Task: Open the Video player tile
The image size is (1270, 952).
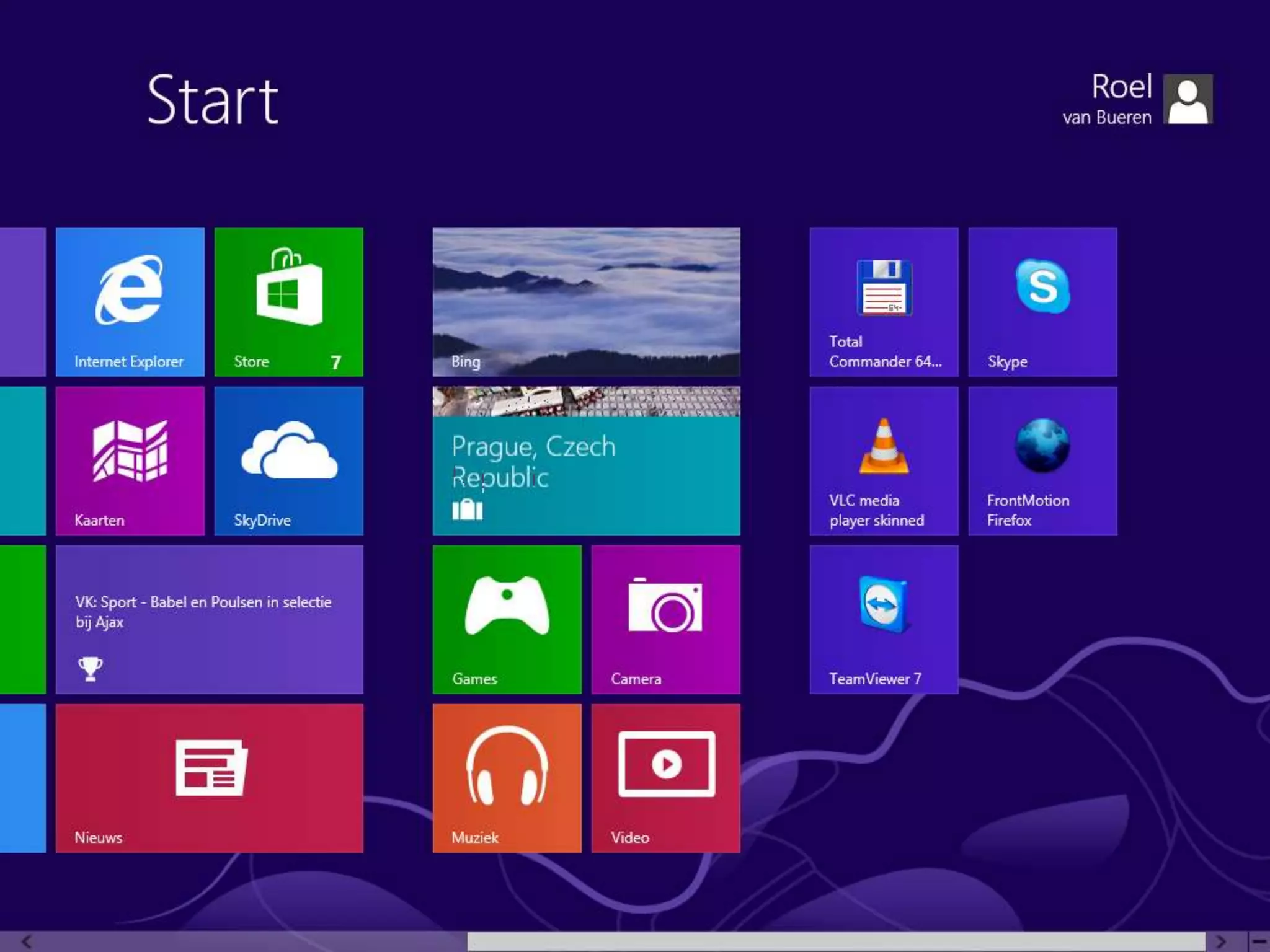Action: [665, 778]
